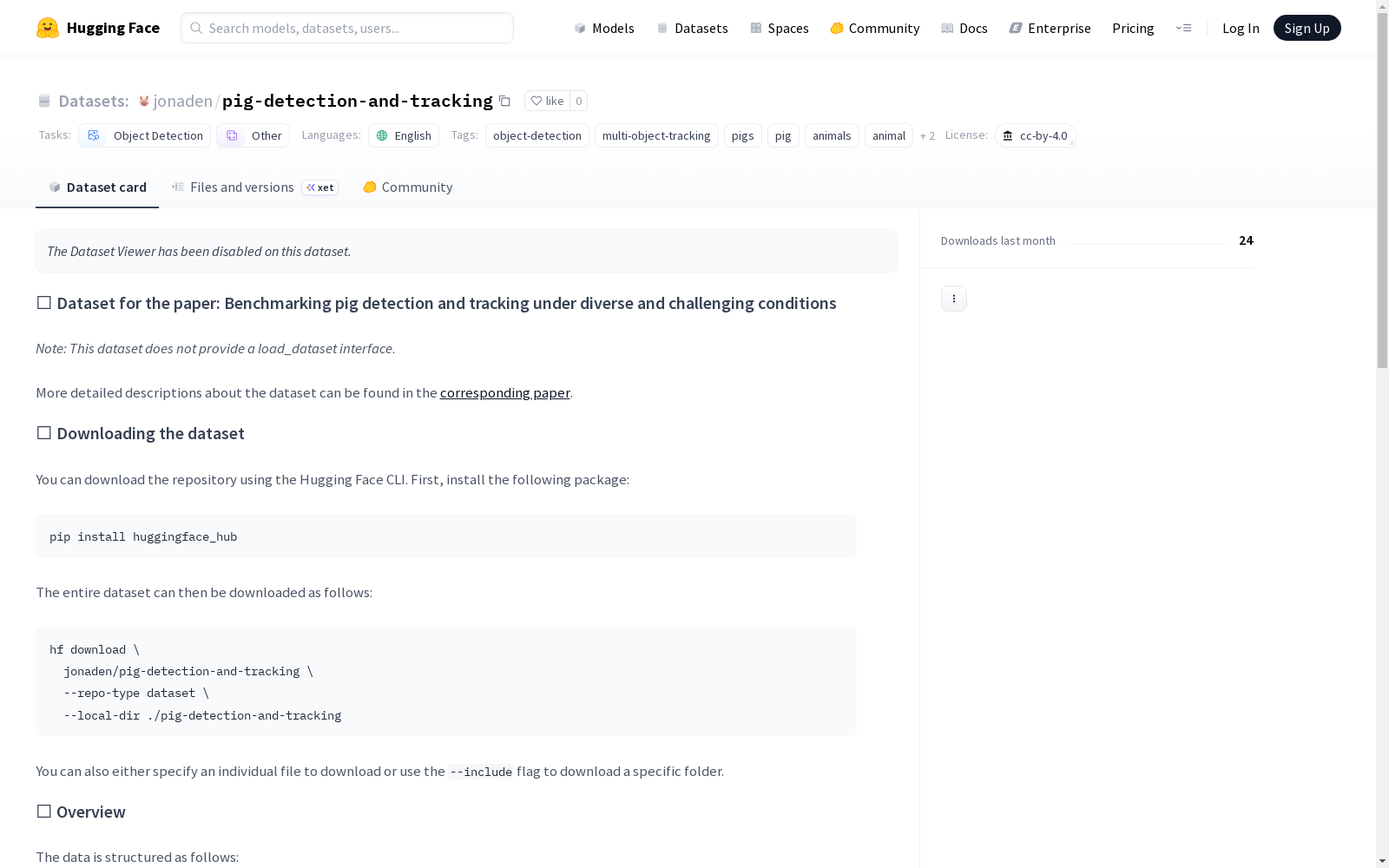Open the Enterprise navigation item

click(x=1050, y=28)
